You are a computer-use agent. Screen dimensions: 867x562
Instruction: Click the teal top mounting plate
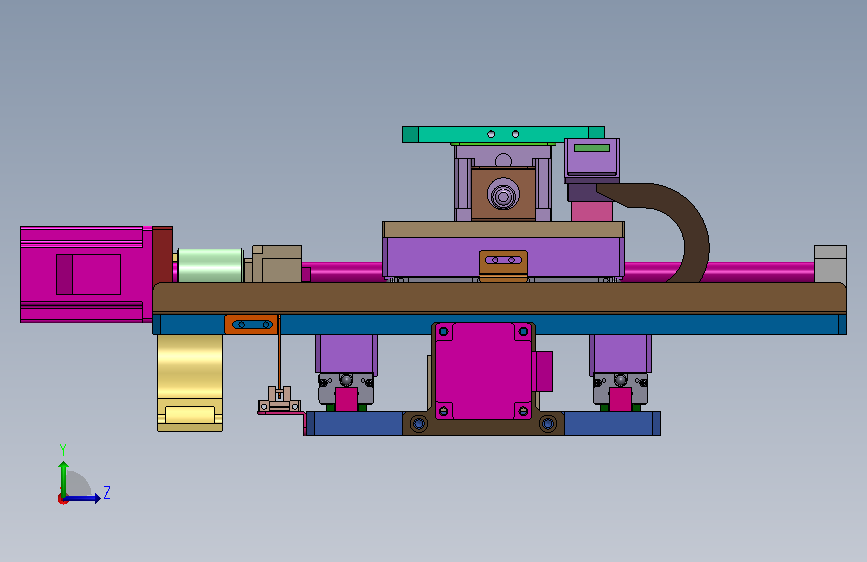coord(503,134)
